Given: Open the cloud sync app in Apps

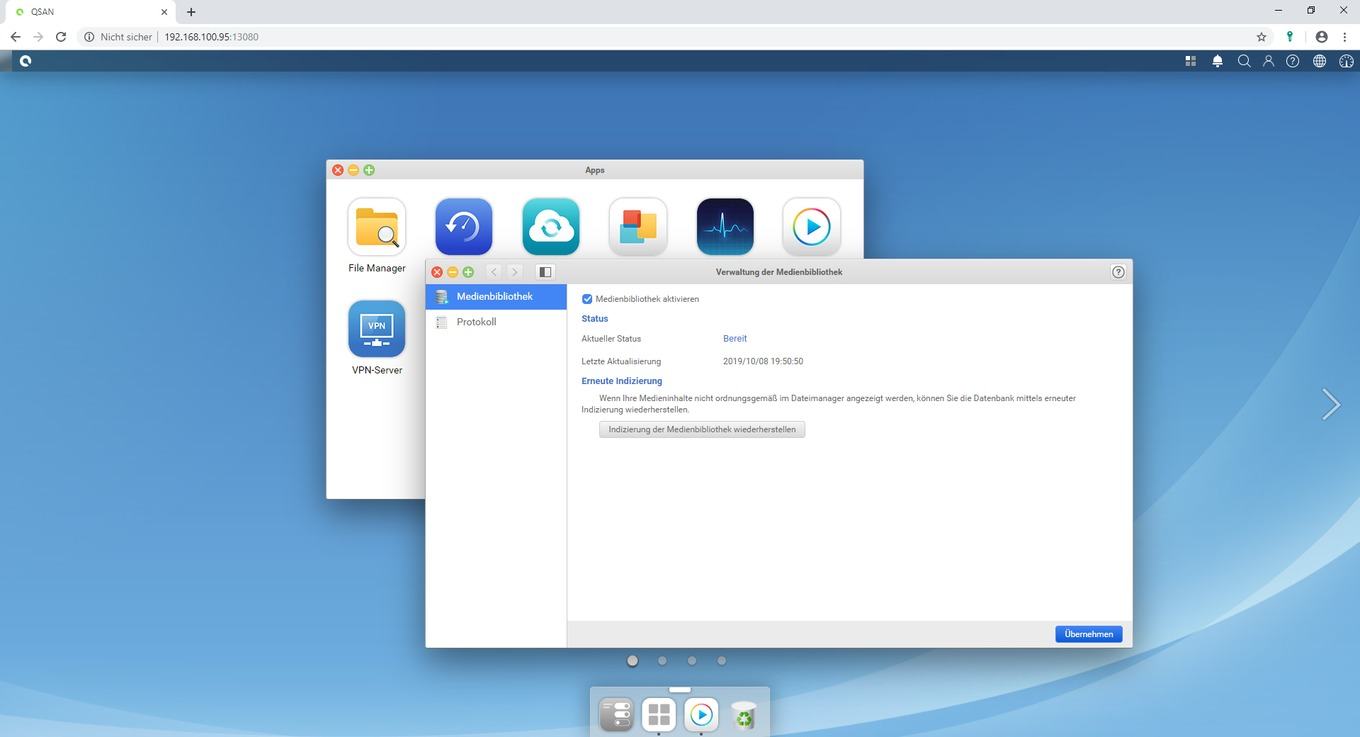Looking at the screenshot, I should point(551,227).
